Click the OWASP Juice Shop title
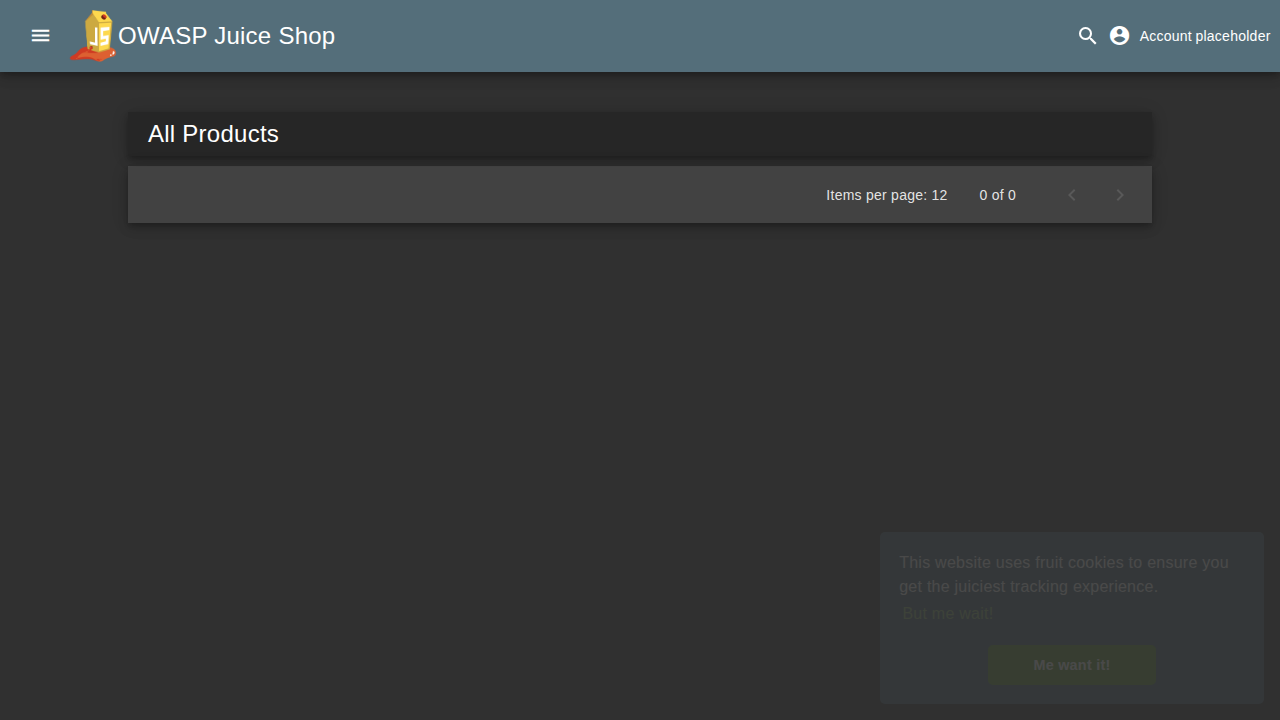Screen dimensions: 1280x720 [x=226, y=36]
